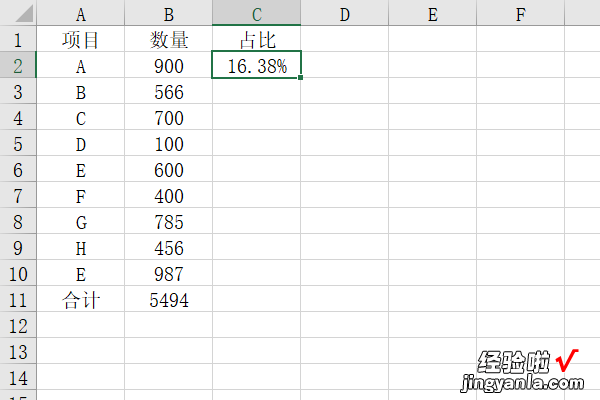Select row 10 header
Viewport: 600px width, 400px height.
click(x=18, y=273)
